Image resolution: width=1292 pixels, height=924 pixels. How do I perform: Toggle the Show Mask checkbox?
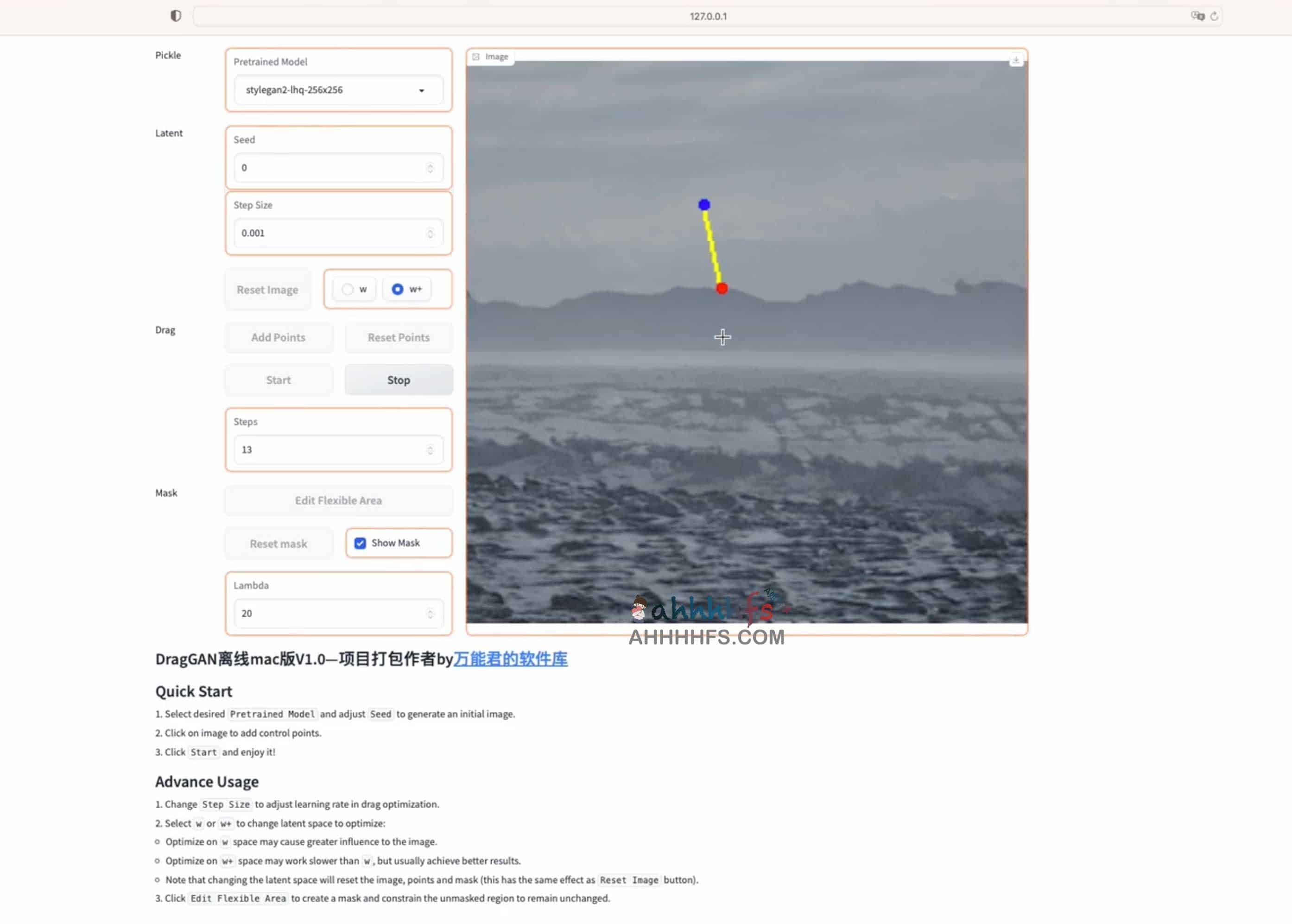(360, 542)
